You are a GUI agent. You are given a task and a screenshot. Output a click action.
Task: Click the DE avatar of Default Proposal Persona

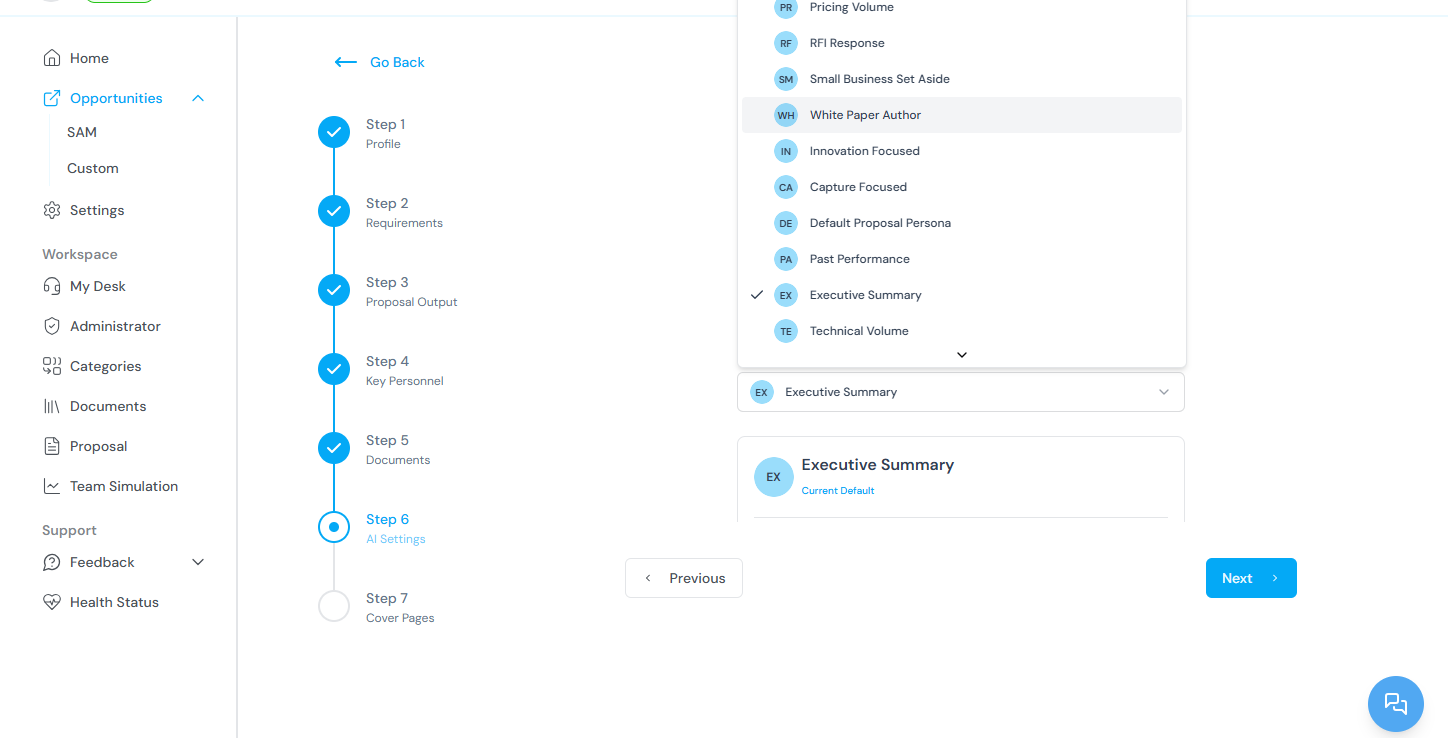(x=786, y=223)
